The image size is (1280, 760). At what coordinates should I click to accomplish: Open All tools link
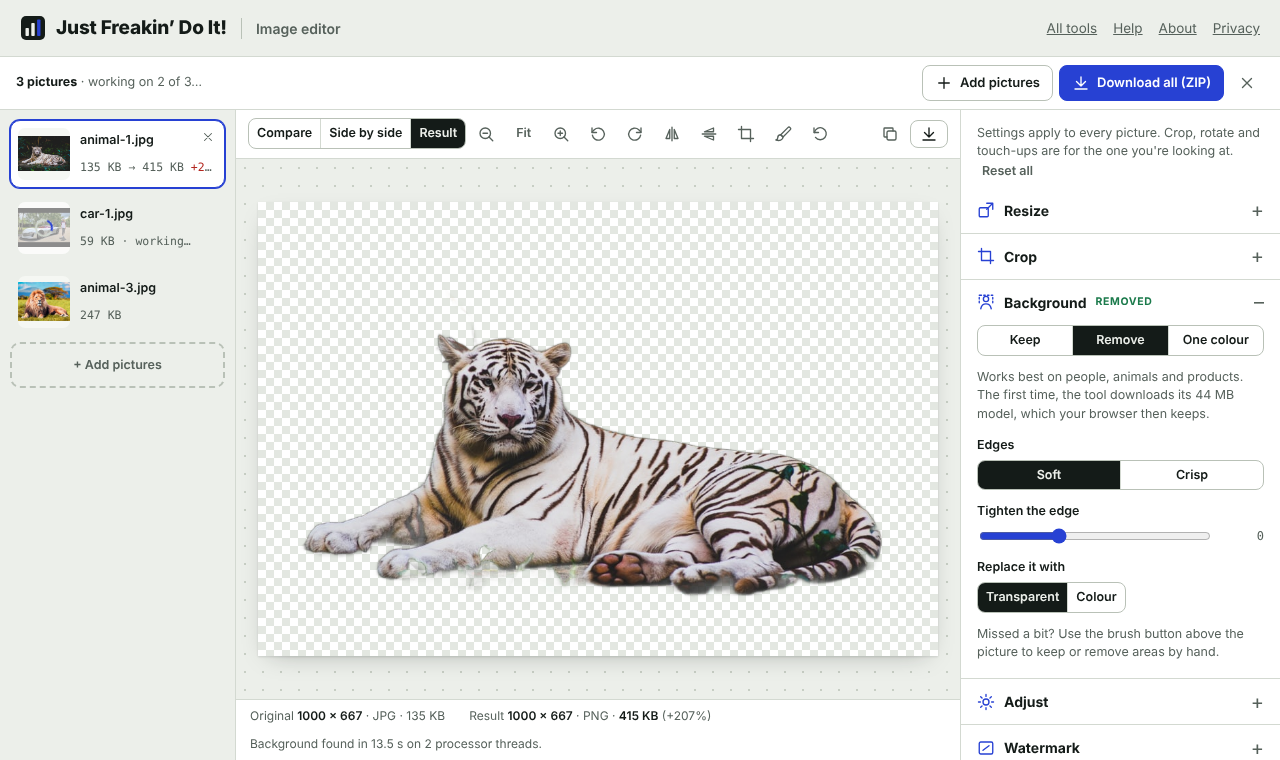click(x=1071, y=28)
